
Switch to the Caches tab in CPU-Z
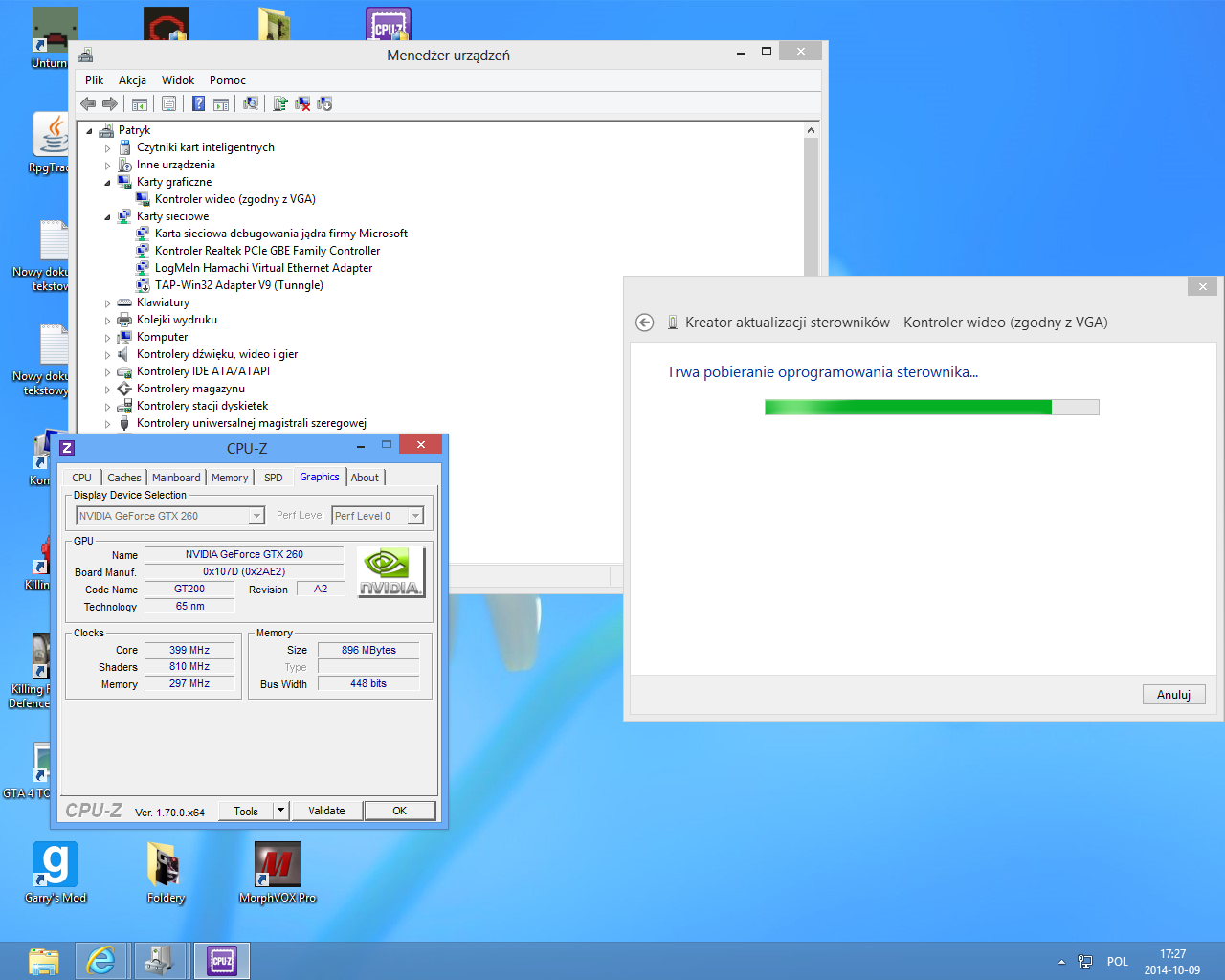pyautogui.click(x=124, y=478)
